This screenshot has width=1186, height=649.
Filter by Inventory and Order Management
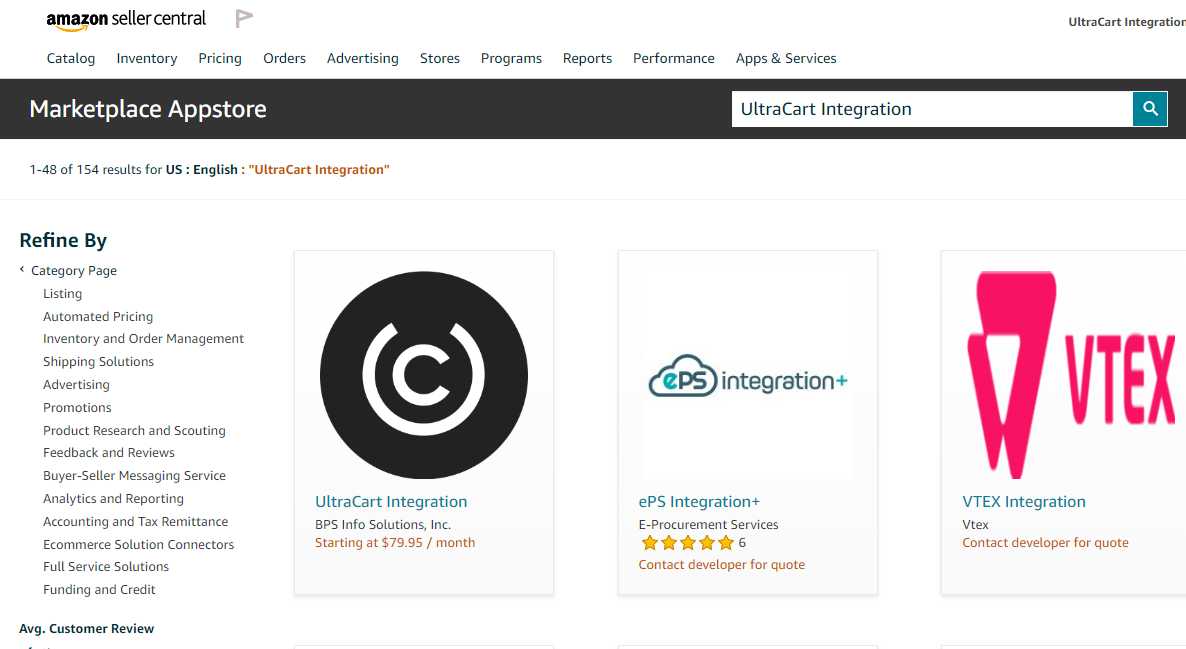[143, 339]
